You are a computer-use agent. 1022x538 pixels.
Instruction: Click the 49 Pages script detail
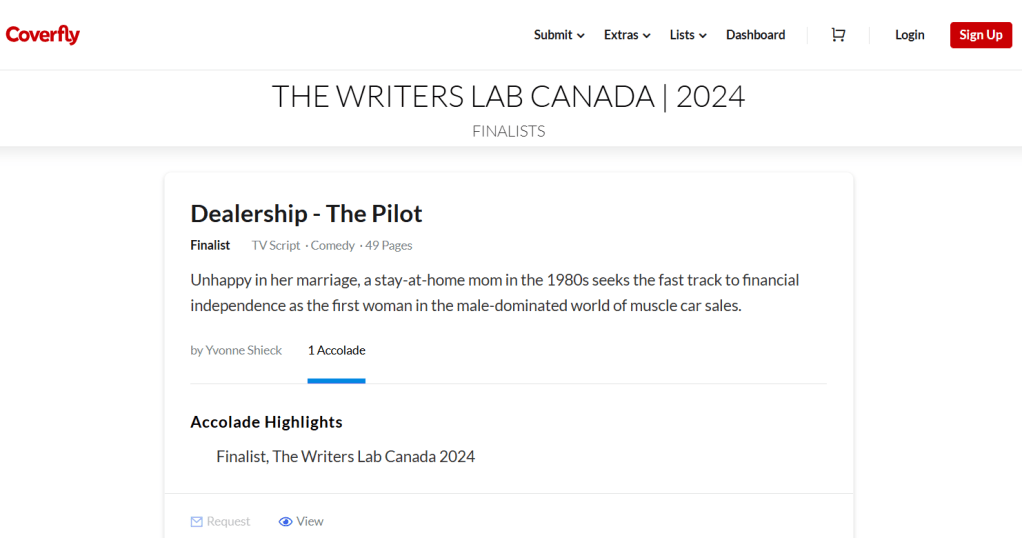389,246
